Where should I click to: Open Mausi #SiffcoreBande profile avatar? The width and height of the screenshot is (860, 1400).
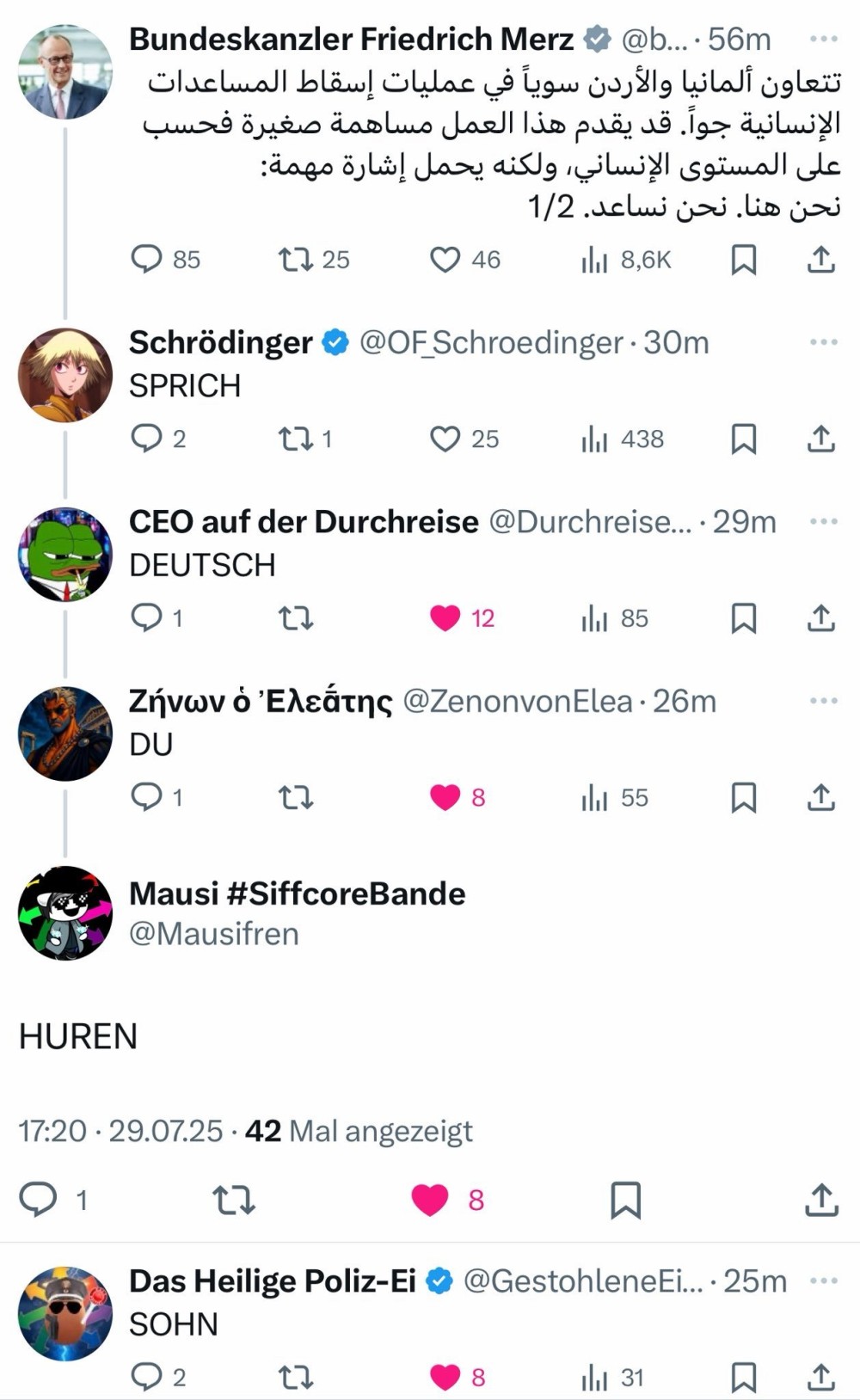click(x=65, y=913)
